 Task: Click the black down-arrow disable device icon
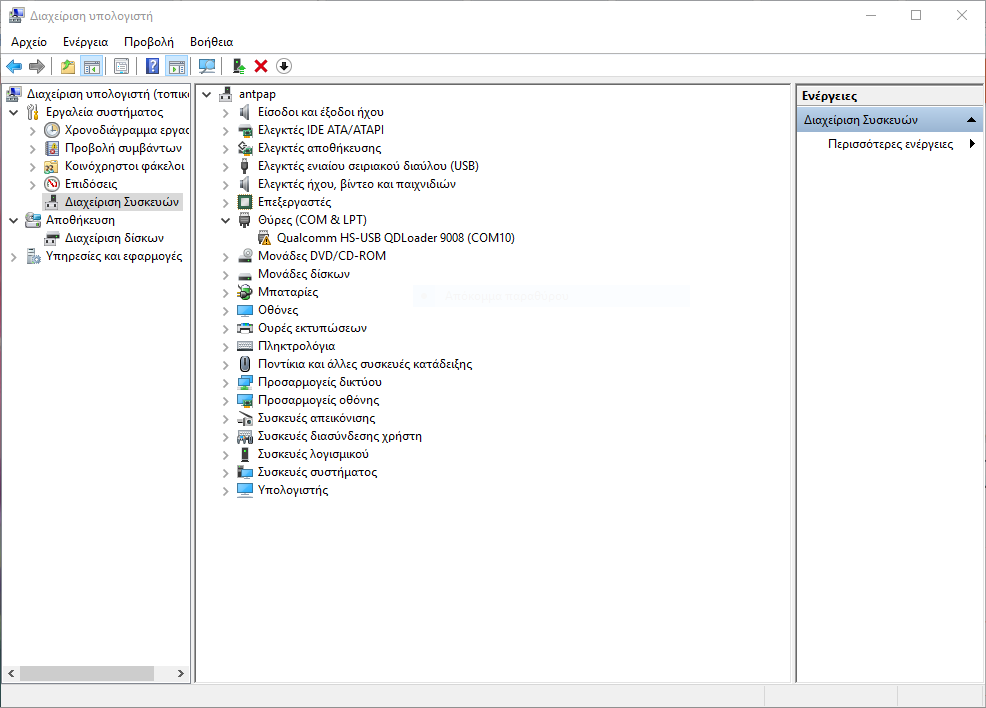click(x=284, y=66)
